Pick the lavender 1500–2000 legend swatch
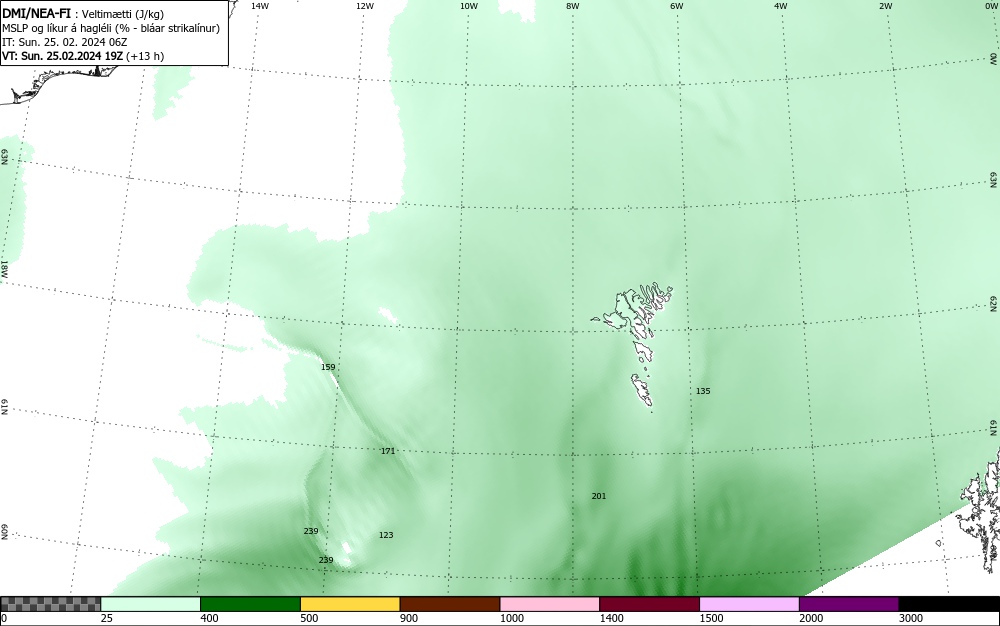 click(x=749, y=604)
